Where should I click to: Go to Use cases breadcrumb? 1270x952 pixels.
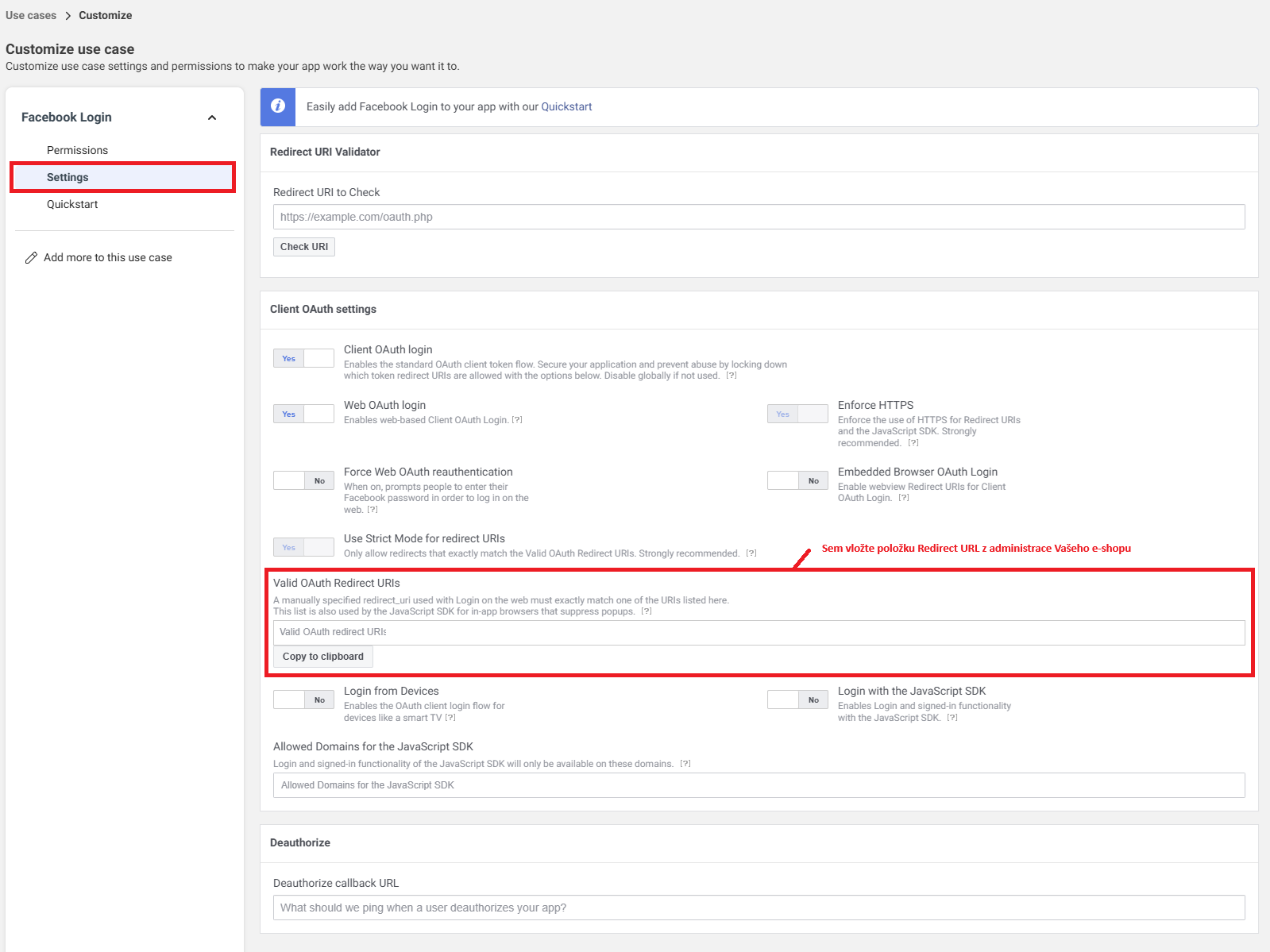[x=31, y=15]
